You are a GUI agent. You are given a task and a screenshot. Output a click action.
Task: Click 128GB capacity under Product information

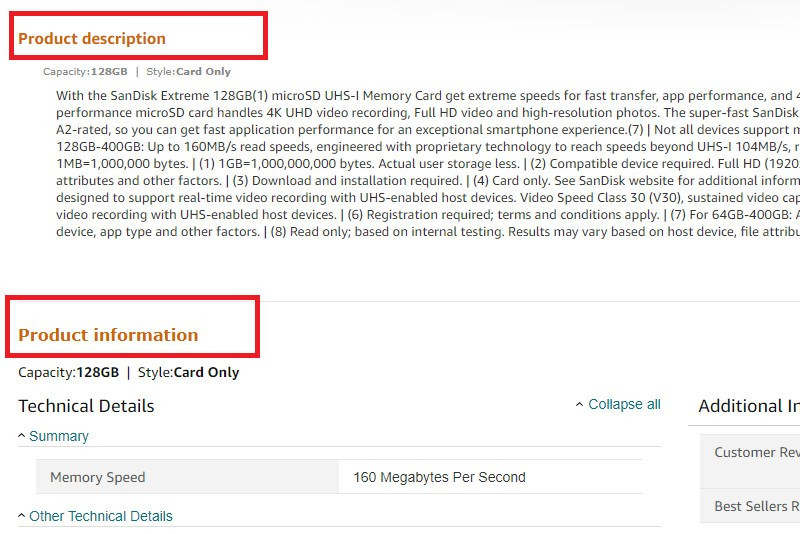click(x=97, y=373)
